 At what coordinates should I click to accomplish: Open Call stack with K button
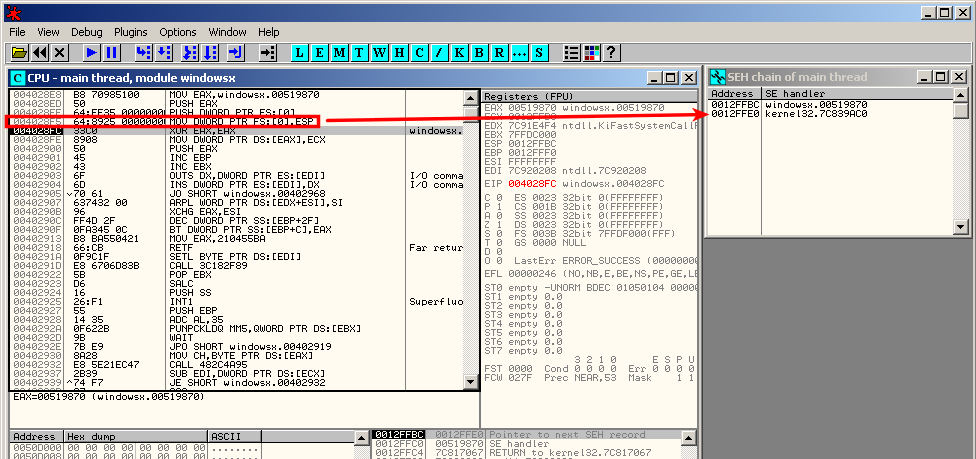point(459,52)
